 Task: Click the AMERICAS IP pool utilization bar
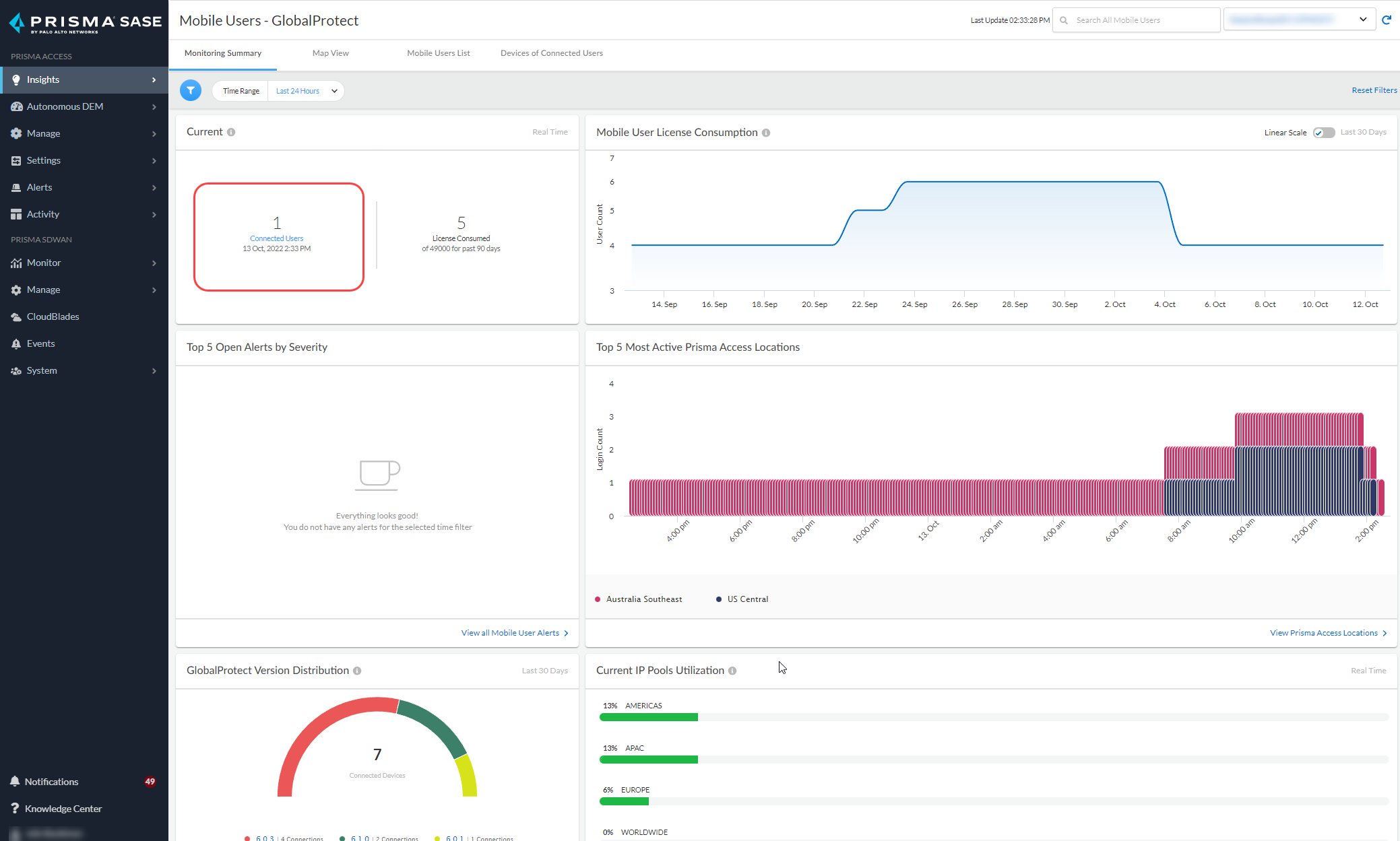(648, 717)
